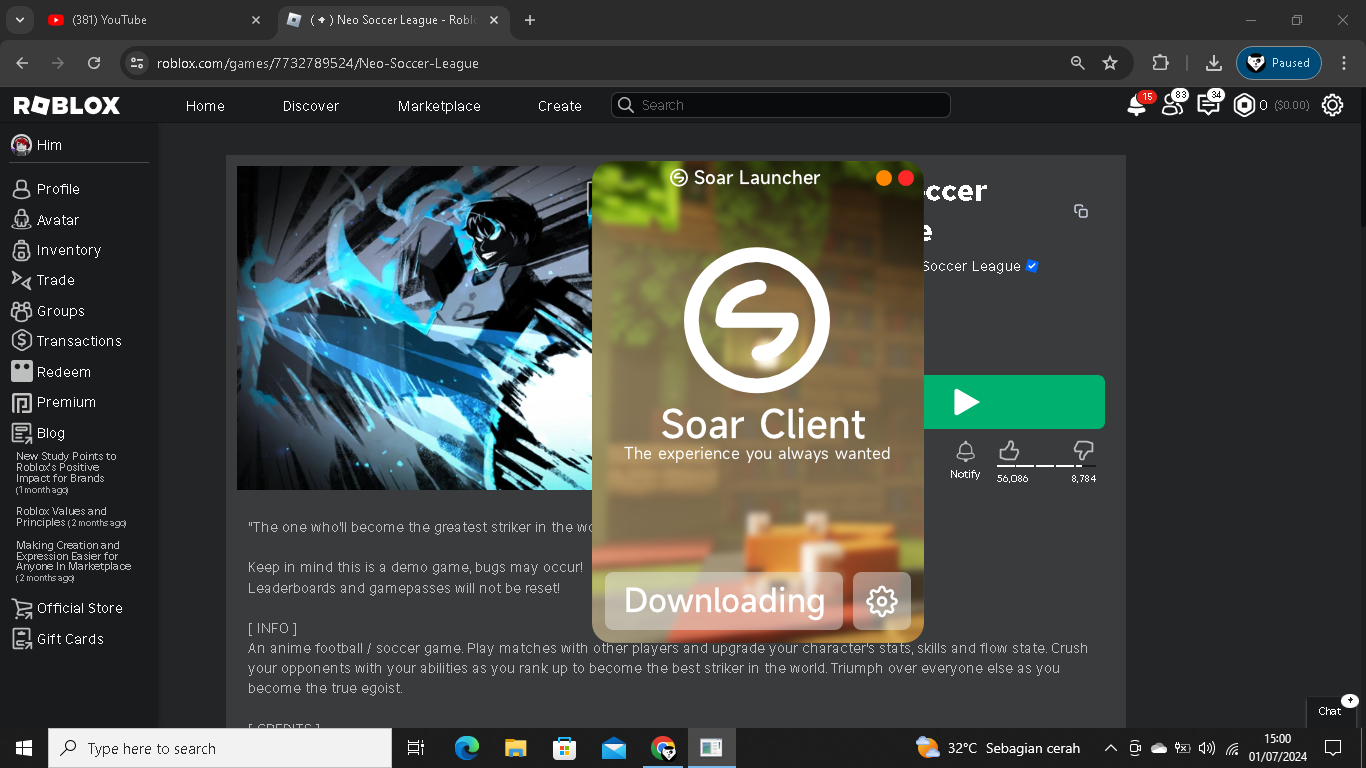Launch Microsoft Edge from the taskbar
This screenshot has height=768, width=1366.
466,748
